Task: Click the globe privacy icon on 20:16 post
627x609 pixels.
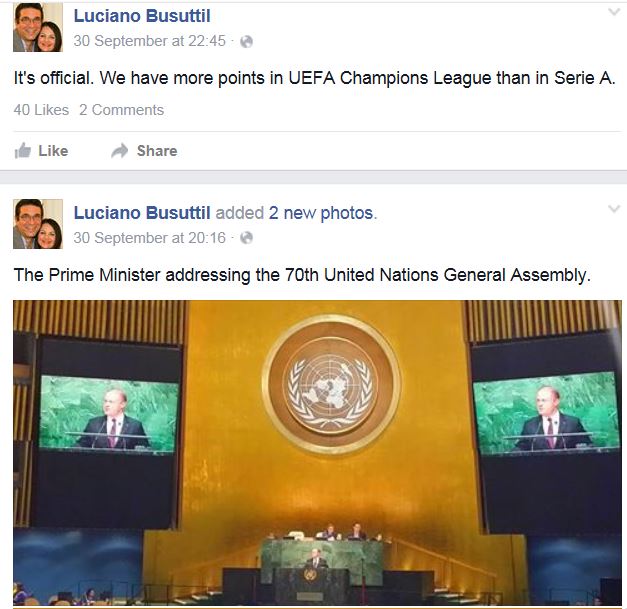Action: point(246,238)
